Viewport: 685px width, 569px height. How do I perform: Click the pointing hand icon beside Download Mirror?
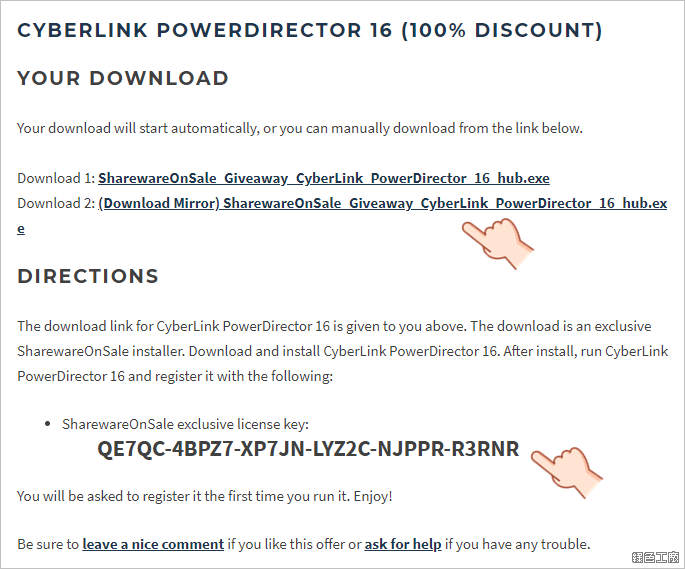point(498,243)
